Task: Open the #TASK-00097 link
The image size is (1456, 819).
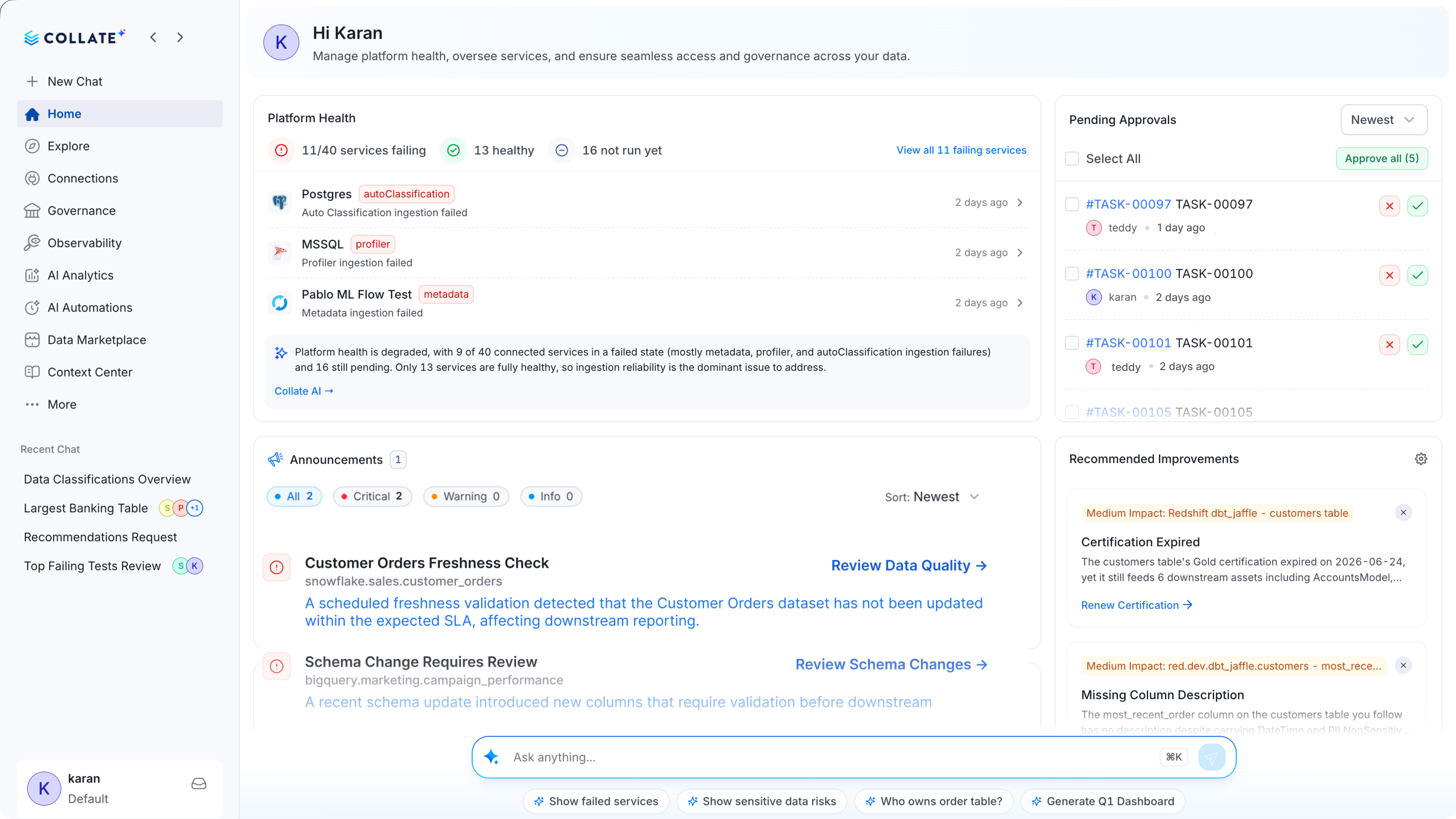Action: 1128,204
